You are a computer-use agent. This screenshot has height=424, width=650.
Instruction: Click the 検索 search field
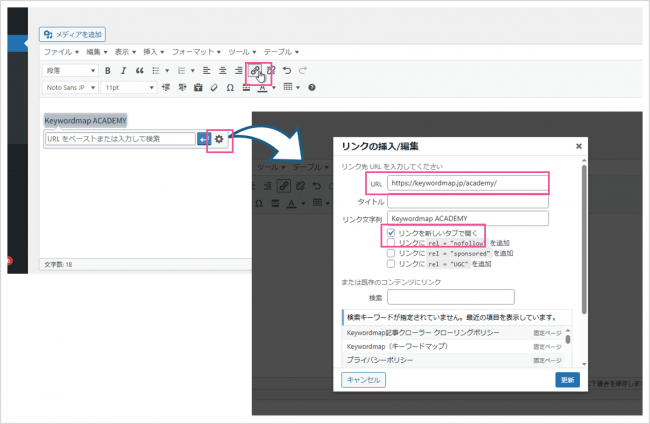451,297
